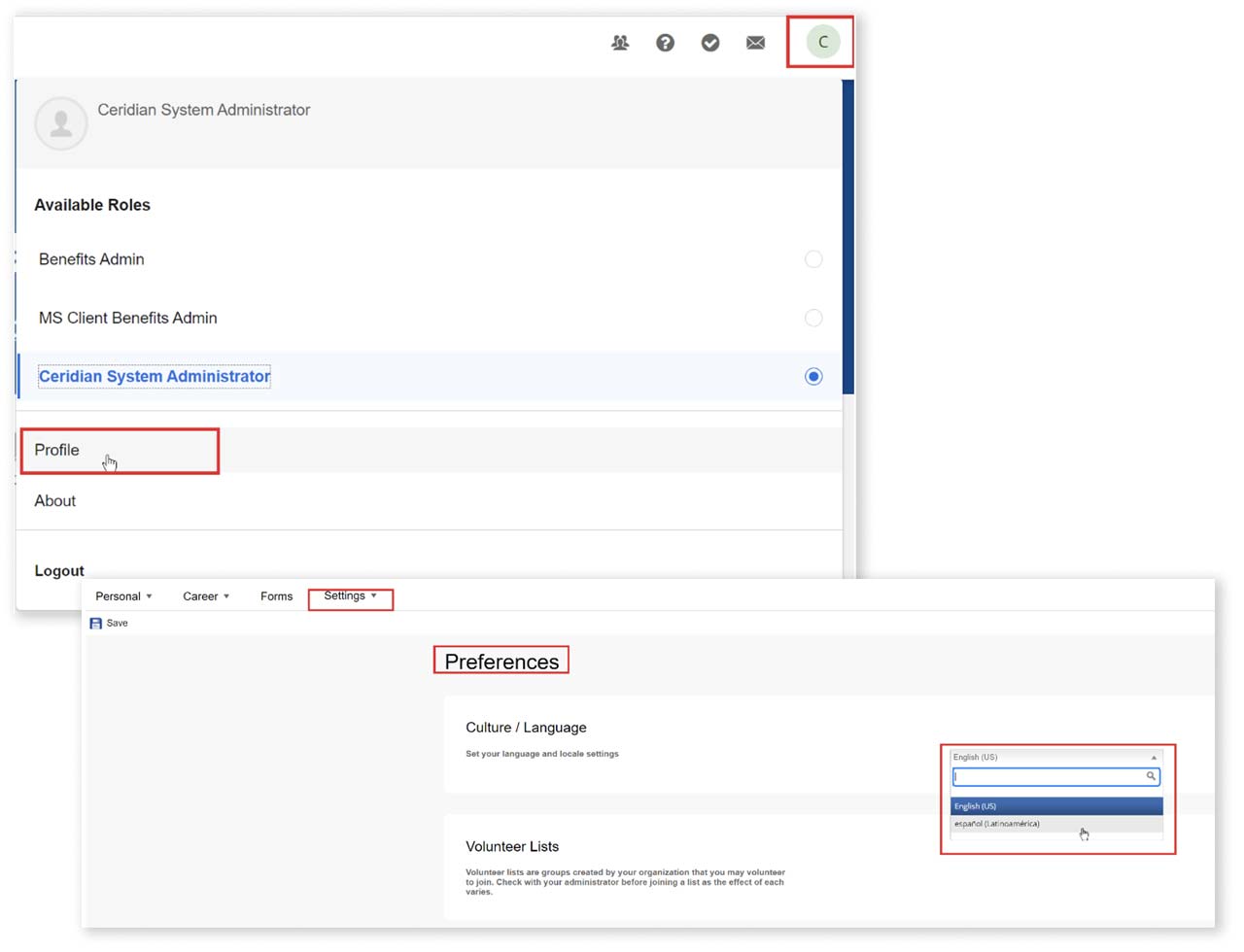Open the Forms tab
The width and height of the screenshot is (1244, 952).
point(276,596)
